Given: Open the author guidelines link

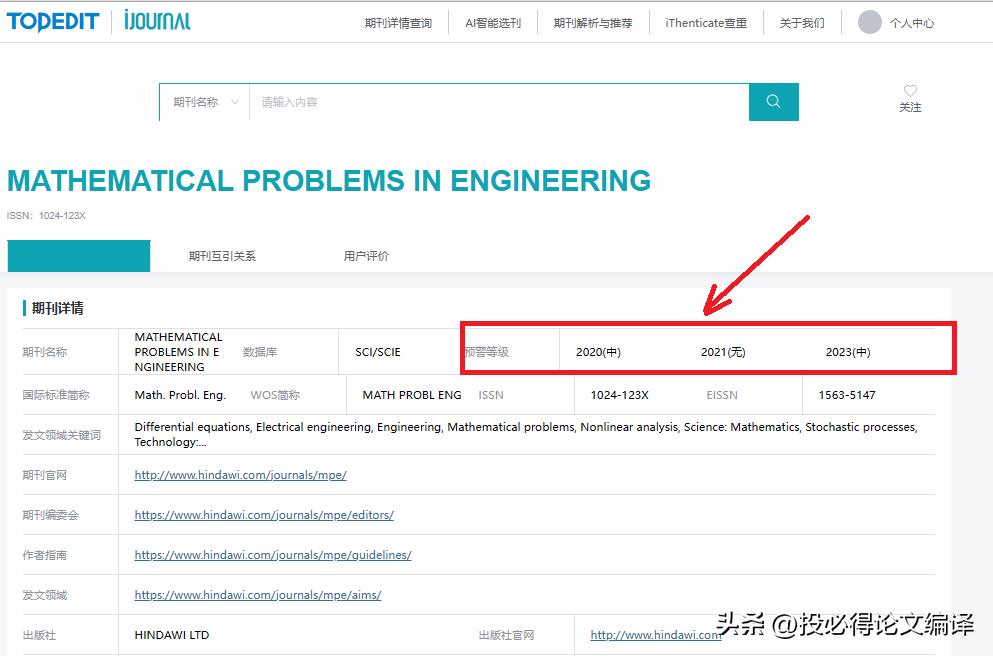Looking at the screenshot, I should (274, 555).
